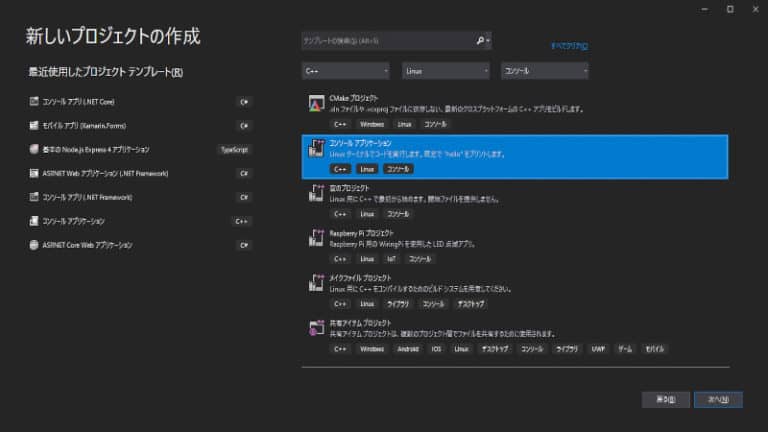This screenshot has width=768, height=432.
Task: Click モバイル tag under 共有アイテム プロジェクト
Action: tap(654, 349)
